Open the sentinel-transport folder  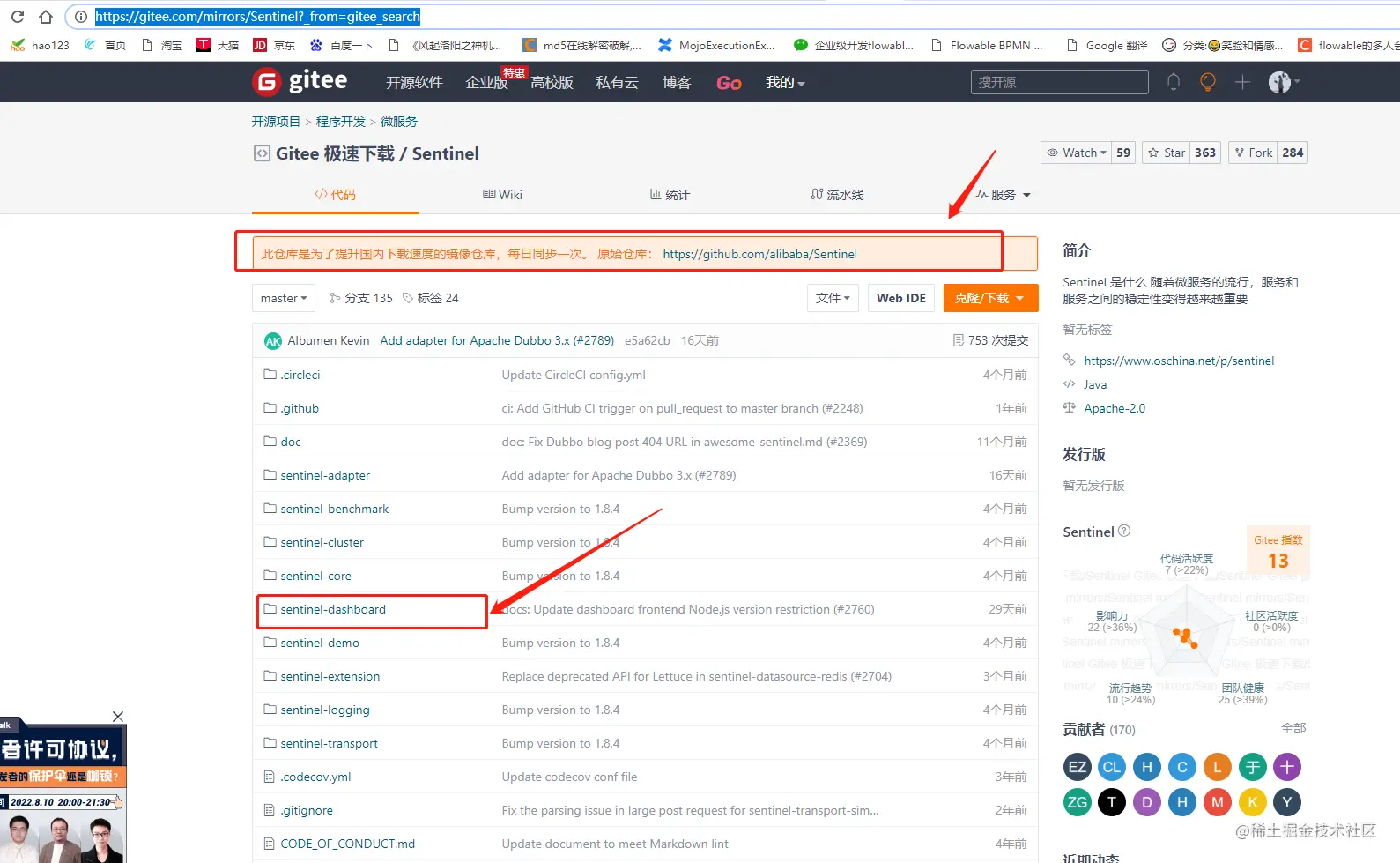(330, 743)
